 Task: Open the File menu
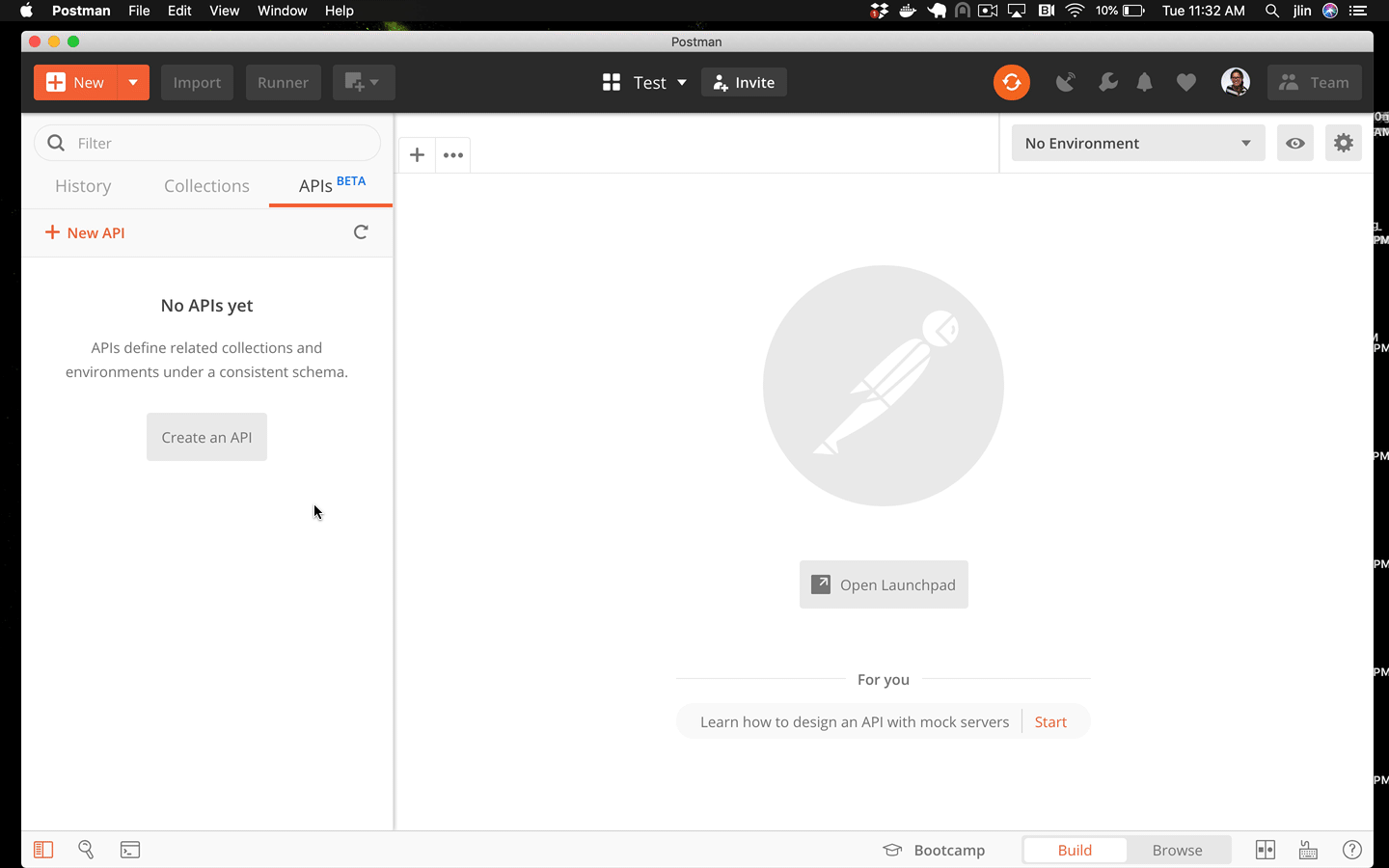point(139,11)
